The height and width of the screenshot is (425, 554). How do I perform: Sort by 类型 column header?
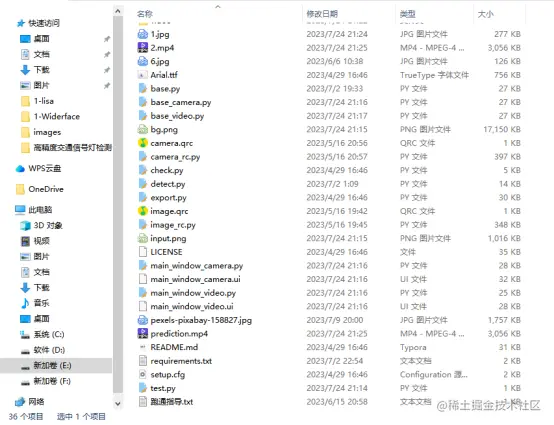(x=407, y=14)
